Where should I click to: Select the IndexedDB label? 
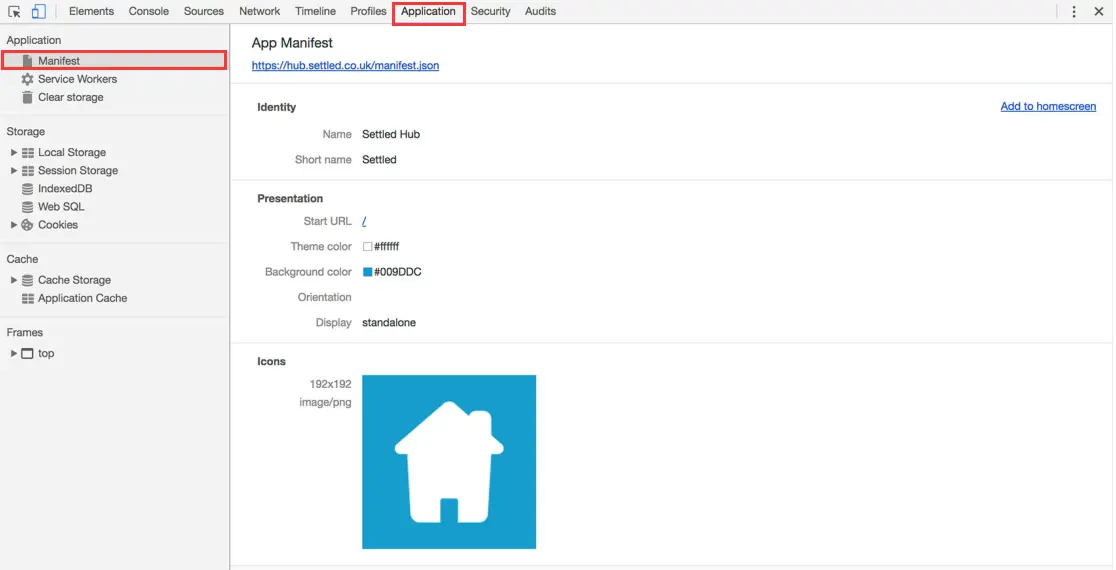click(65, 189)
